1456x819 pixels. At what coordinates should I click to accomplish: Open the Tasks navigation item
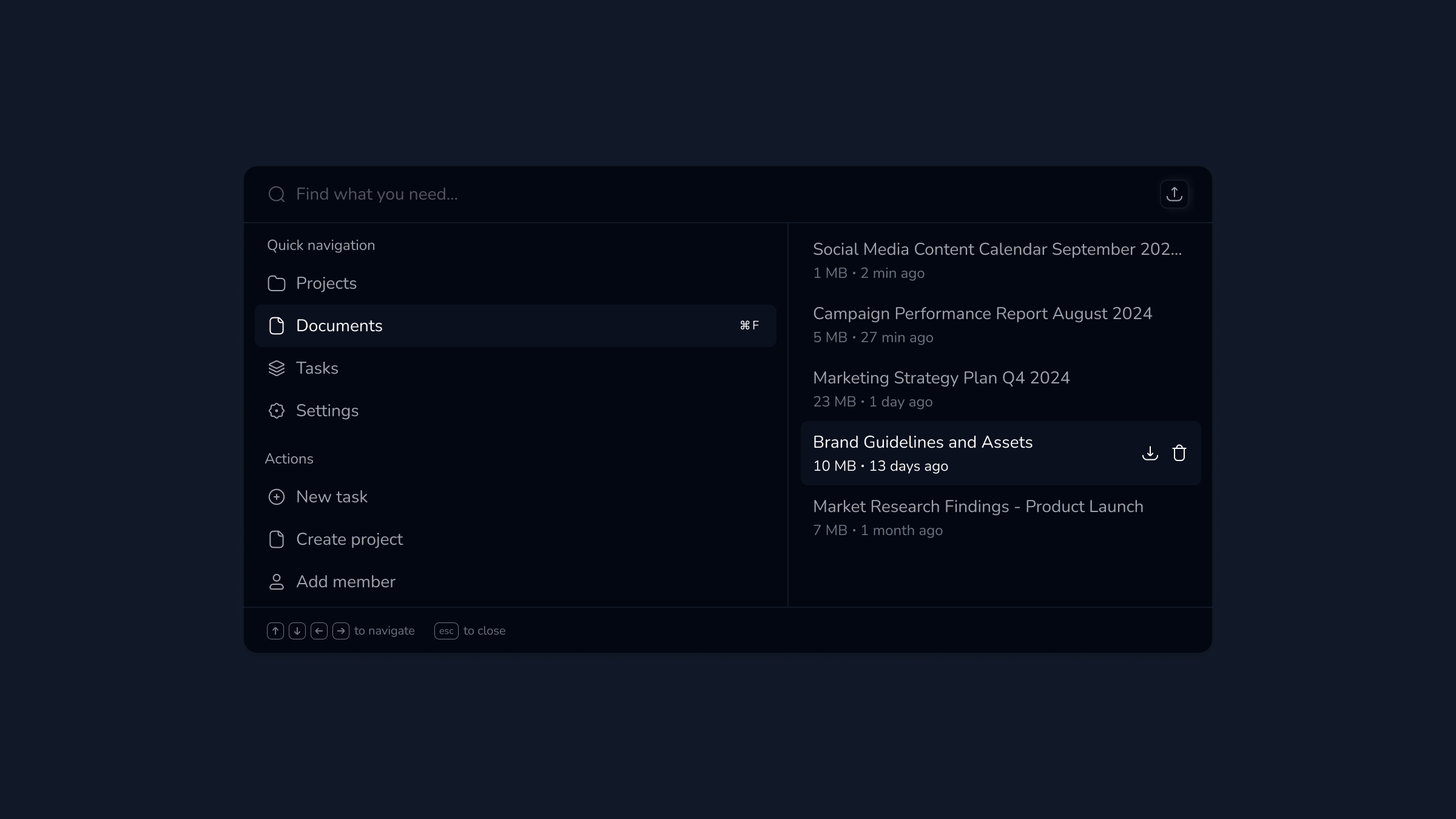tap(317, 368)
